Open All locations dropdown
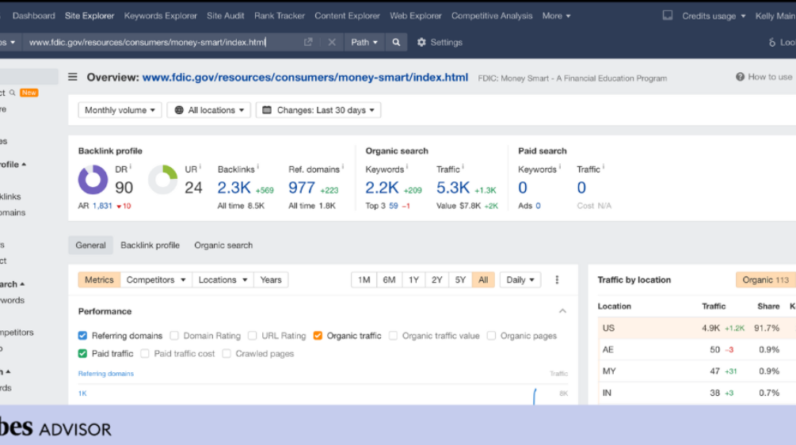The image size is (796, 445). pos(209,110)
